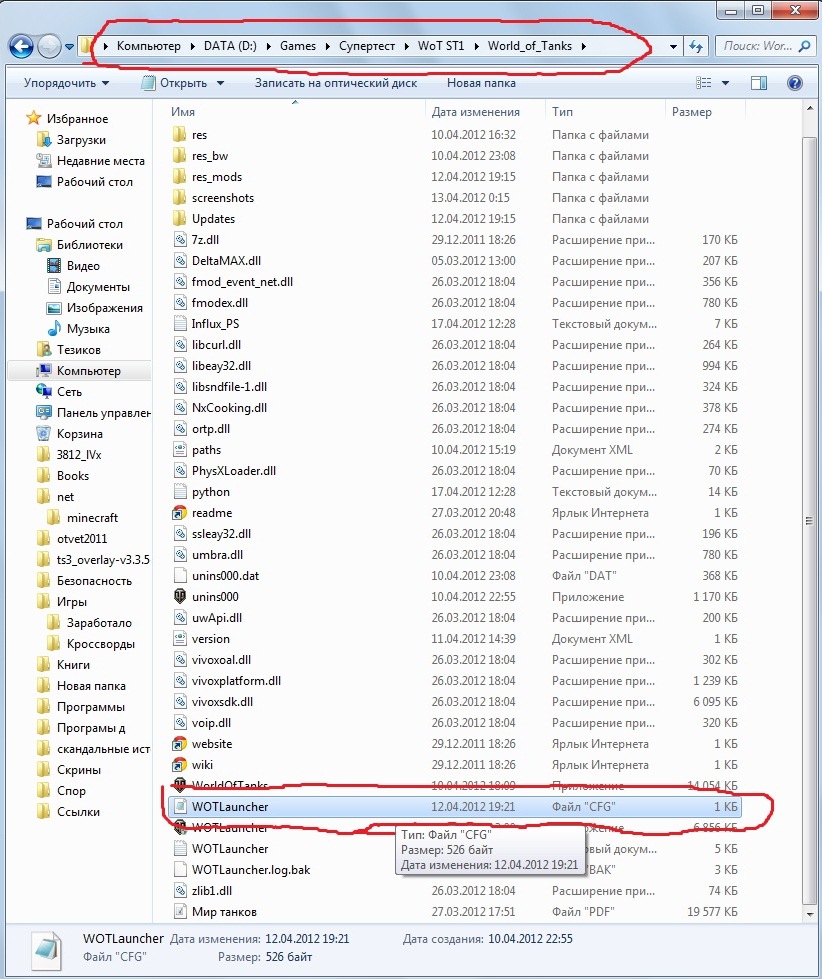Select the unins000.dat file

[225, 576]
